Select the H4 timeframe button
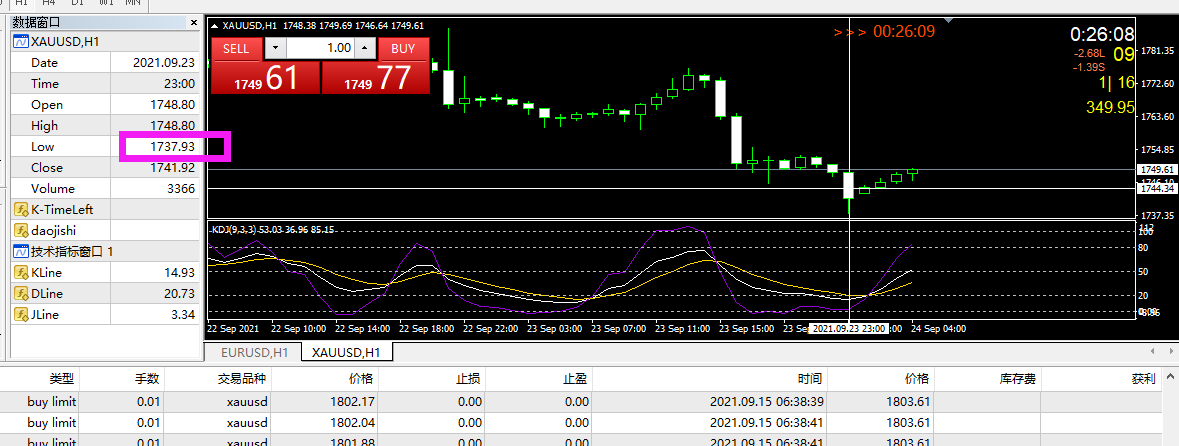1179x446 pixels. (x=48, y=3)
